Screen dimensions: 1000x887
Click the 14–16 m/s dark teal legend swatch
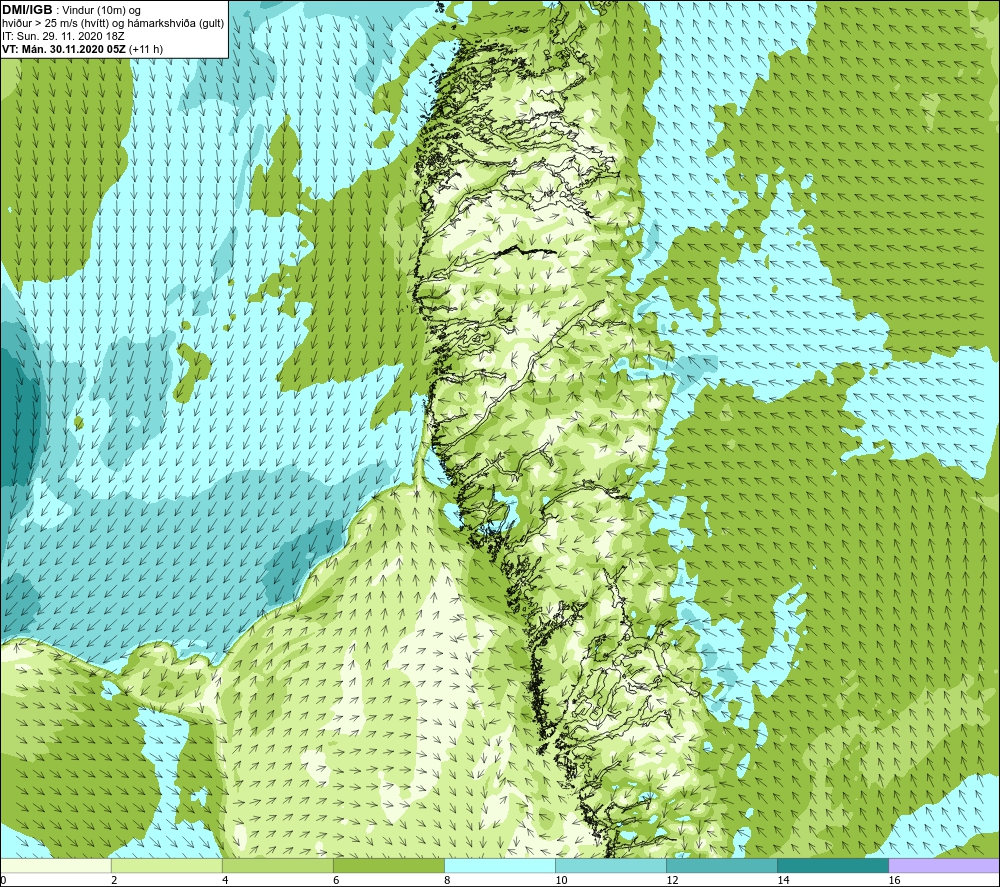[x=833, y=866]
